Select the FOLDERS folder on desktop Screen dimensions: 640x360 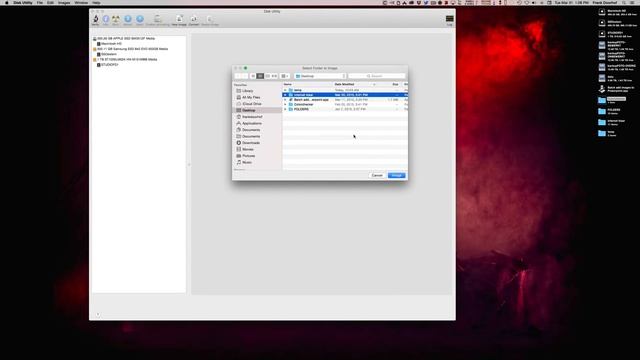click(602, 111)
